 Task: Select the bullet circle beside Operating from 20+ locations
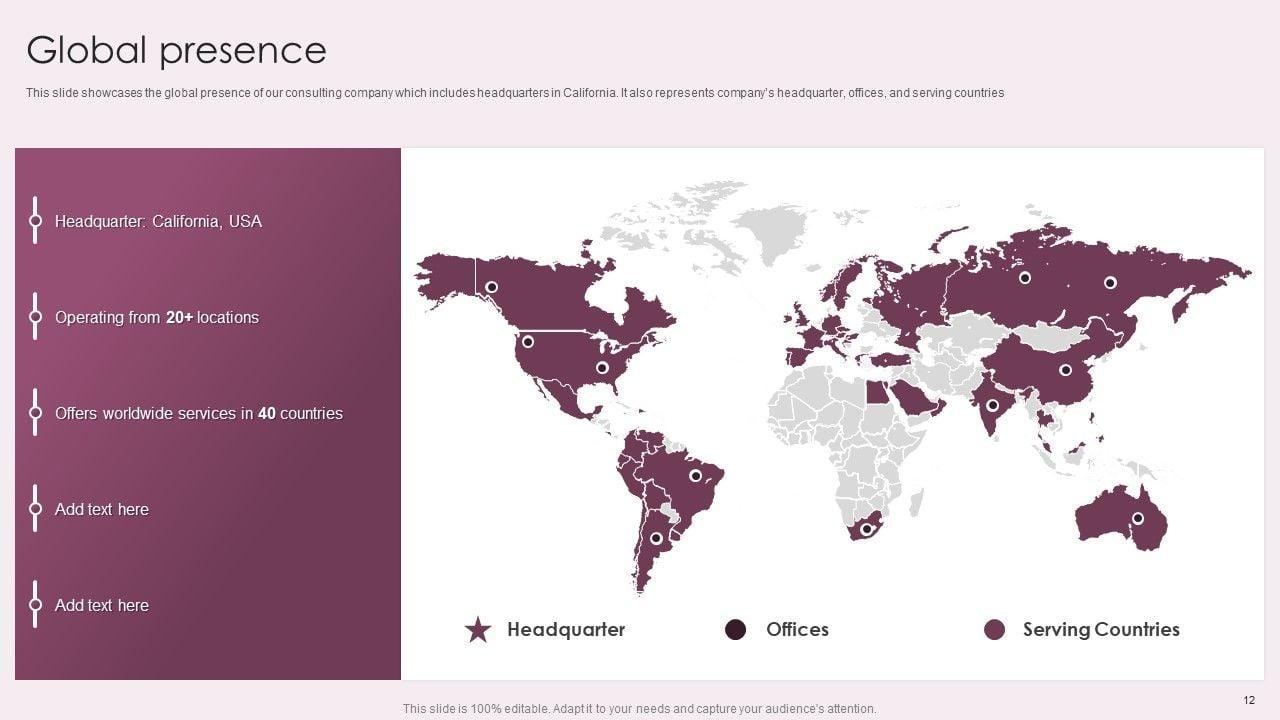(x=35, y=317)
